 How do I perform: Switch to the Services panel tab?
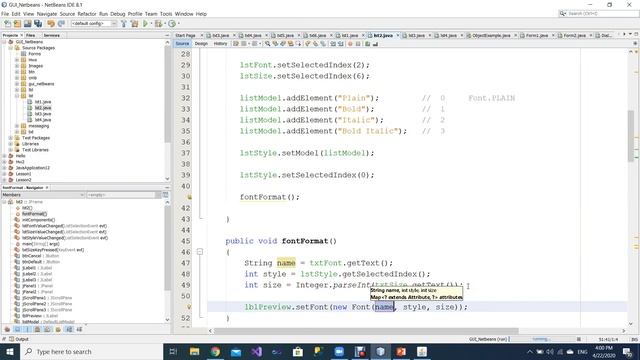click(51, 36)
